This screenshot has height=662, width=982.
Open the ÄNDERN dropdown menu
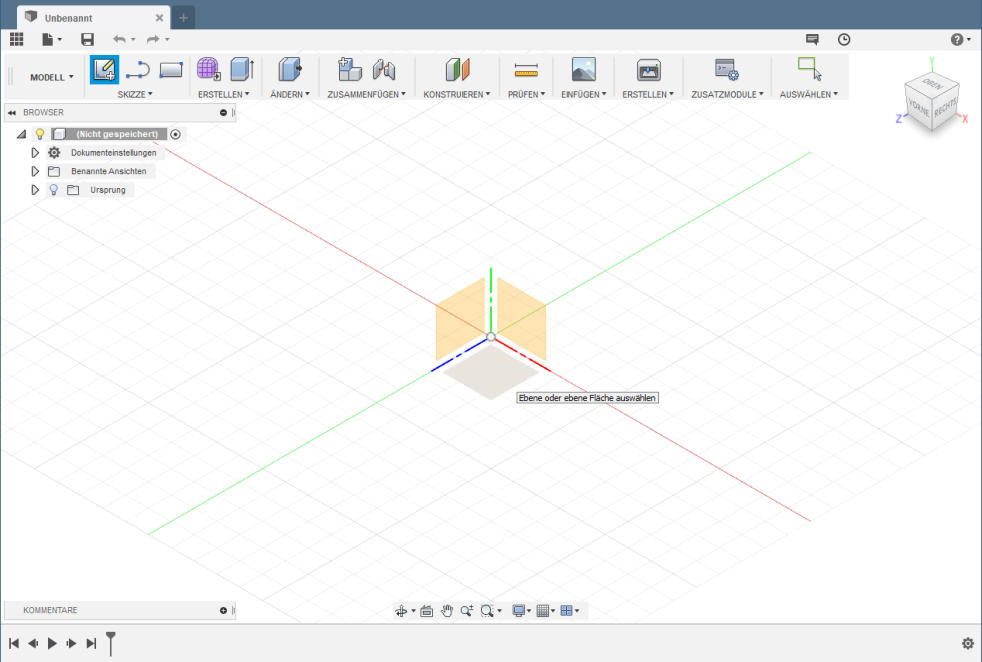point(290,95)
